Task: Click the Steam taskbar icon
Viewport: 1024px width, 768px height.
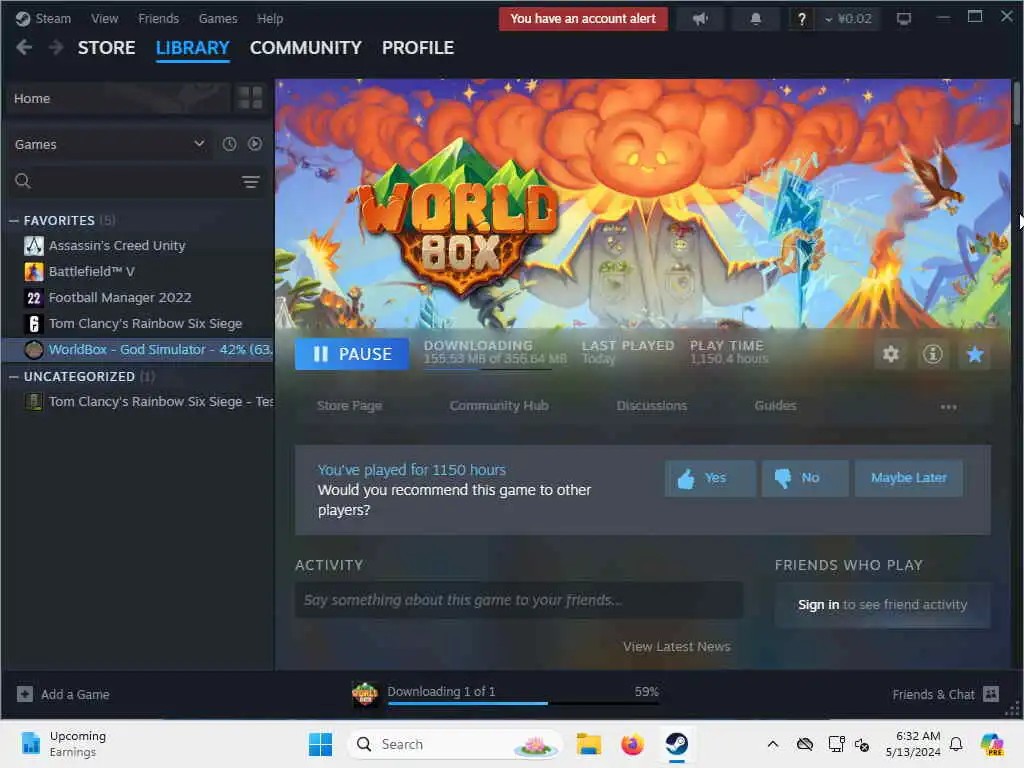Action: [x=677, y=744]
